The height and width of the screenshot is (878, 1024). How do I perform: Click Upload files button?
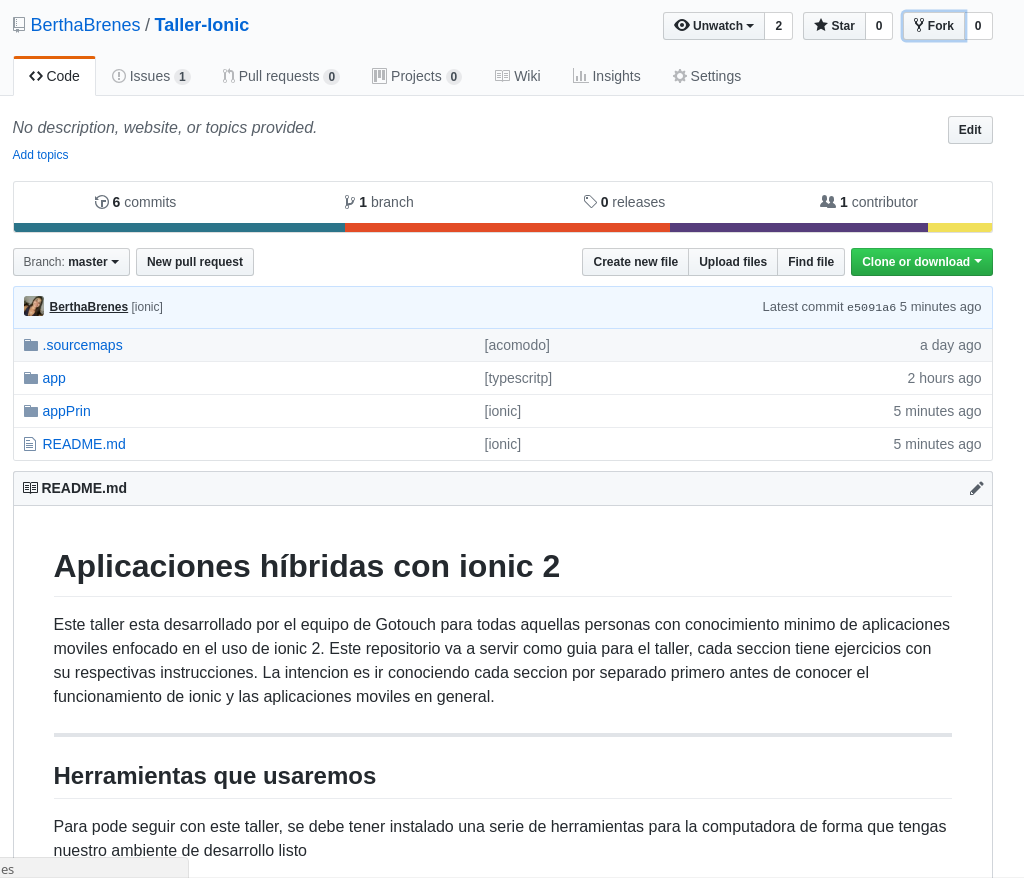click(733, 262)
